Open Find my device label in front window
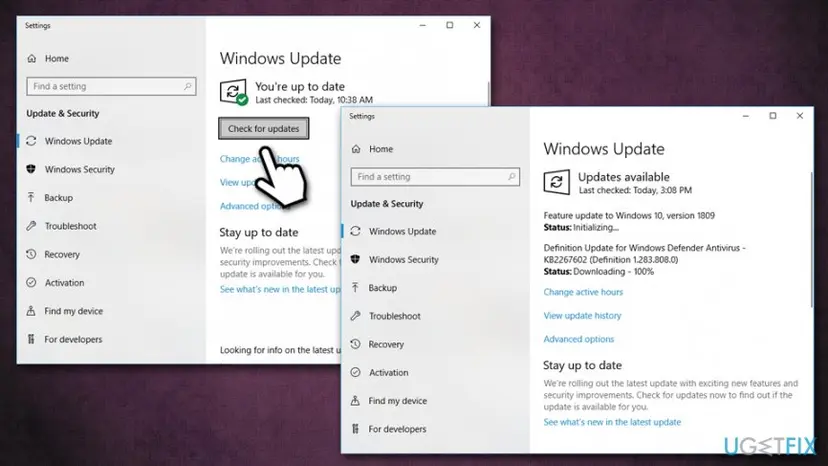828x466 pixels. [398, 400]
